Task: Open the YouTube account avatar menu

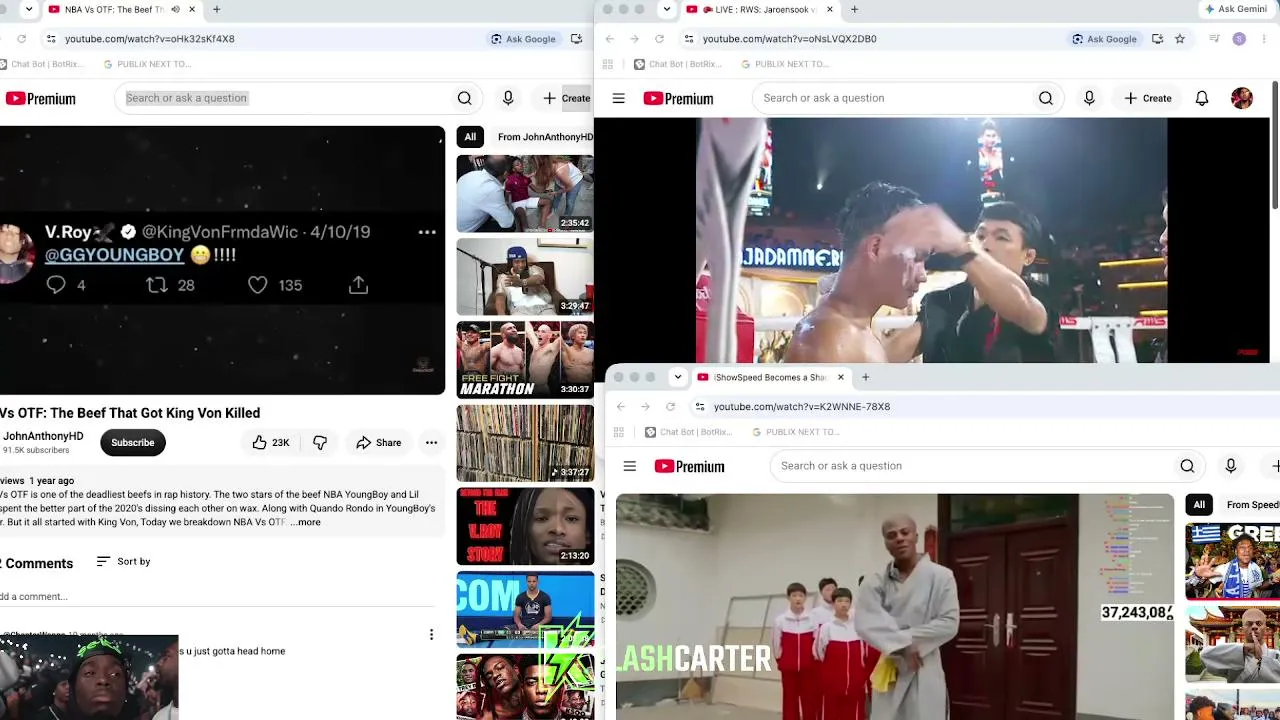Action: (1242, 98)
